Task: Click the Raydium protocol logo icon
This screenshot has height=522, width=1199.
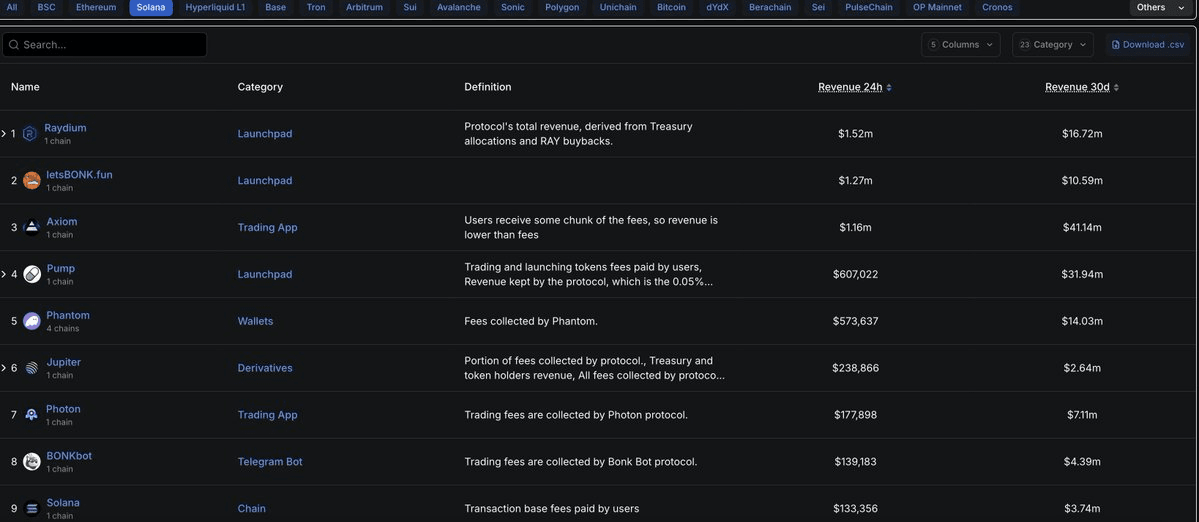Action: (30, 134)
